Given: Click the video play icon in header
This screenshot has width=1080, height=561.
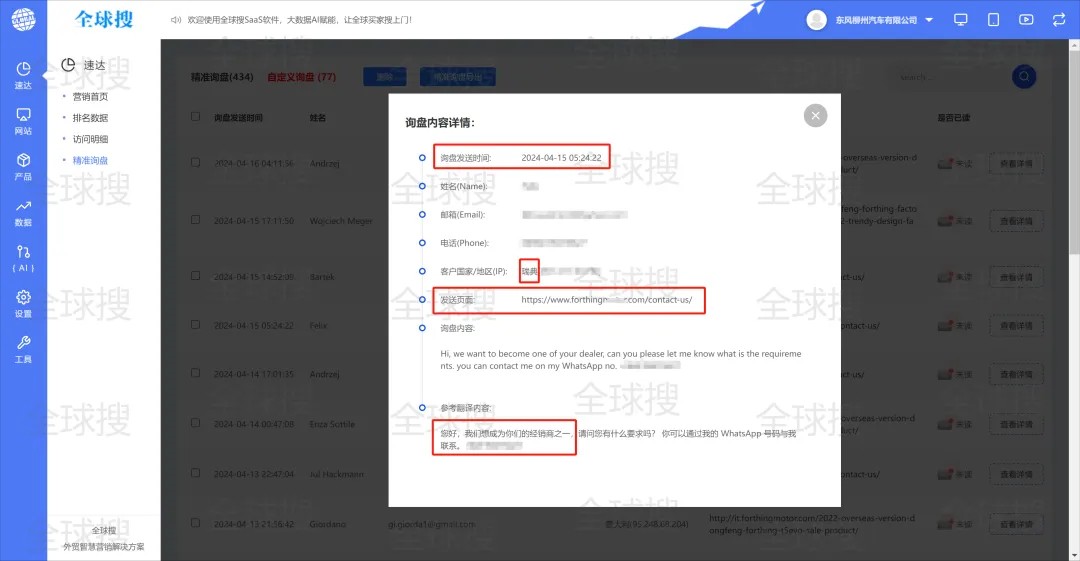Looking at the screenshot, I should tap(1026, 19).
